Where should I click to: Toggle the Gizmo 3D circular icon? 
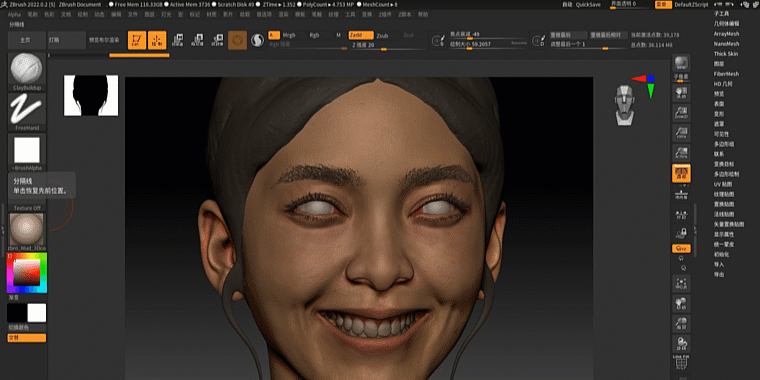pyautogui.click(x=238, y=41)
